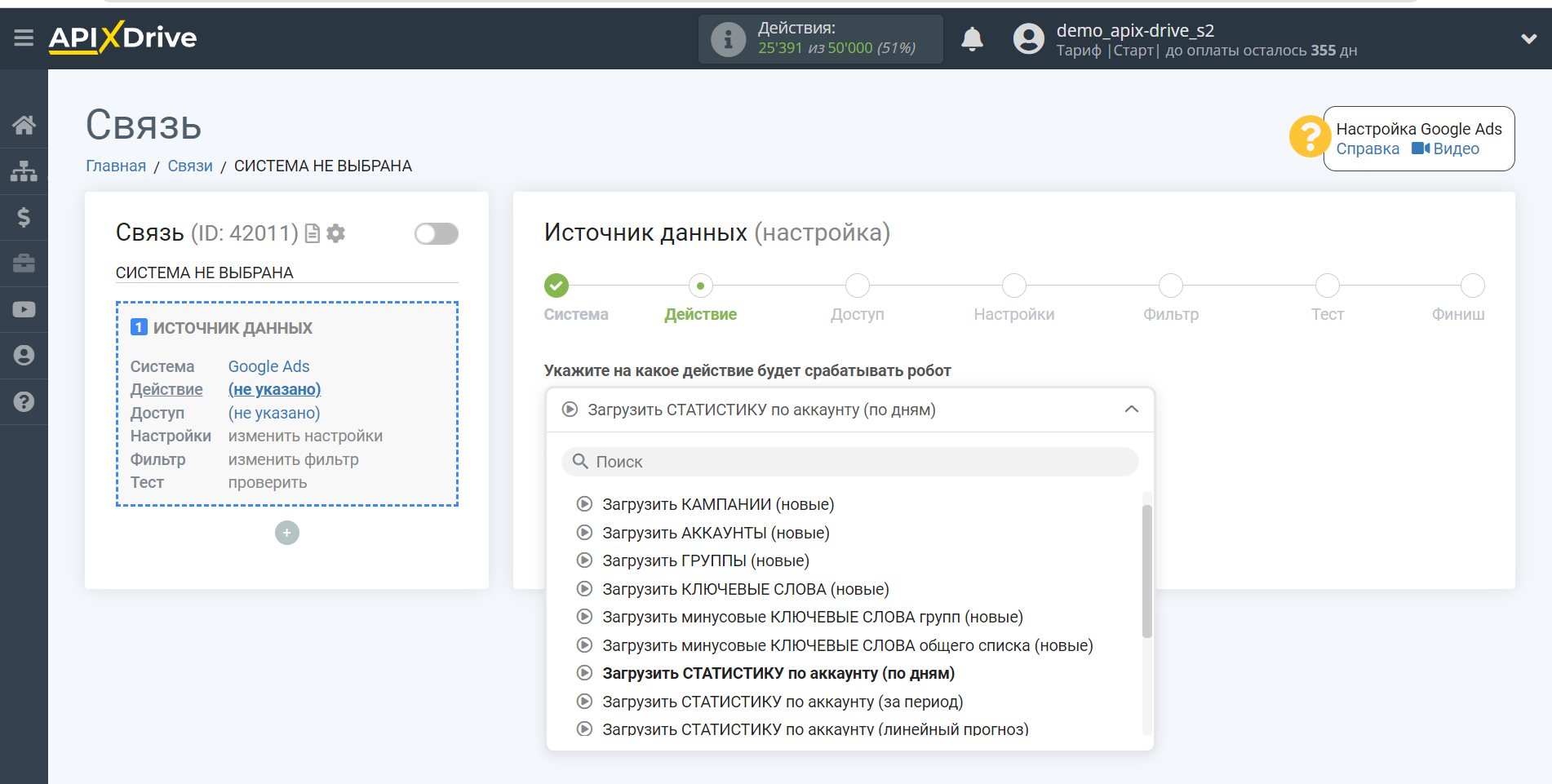Viewport: 1552px width, 784px height.
Task: Collapse the action dropdown
Action: 1132,410
